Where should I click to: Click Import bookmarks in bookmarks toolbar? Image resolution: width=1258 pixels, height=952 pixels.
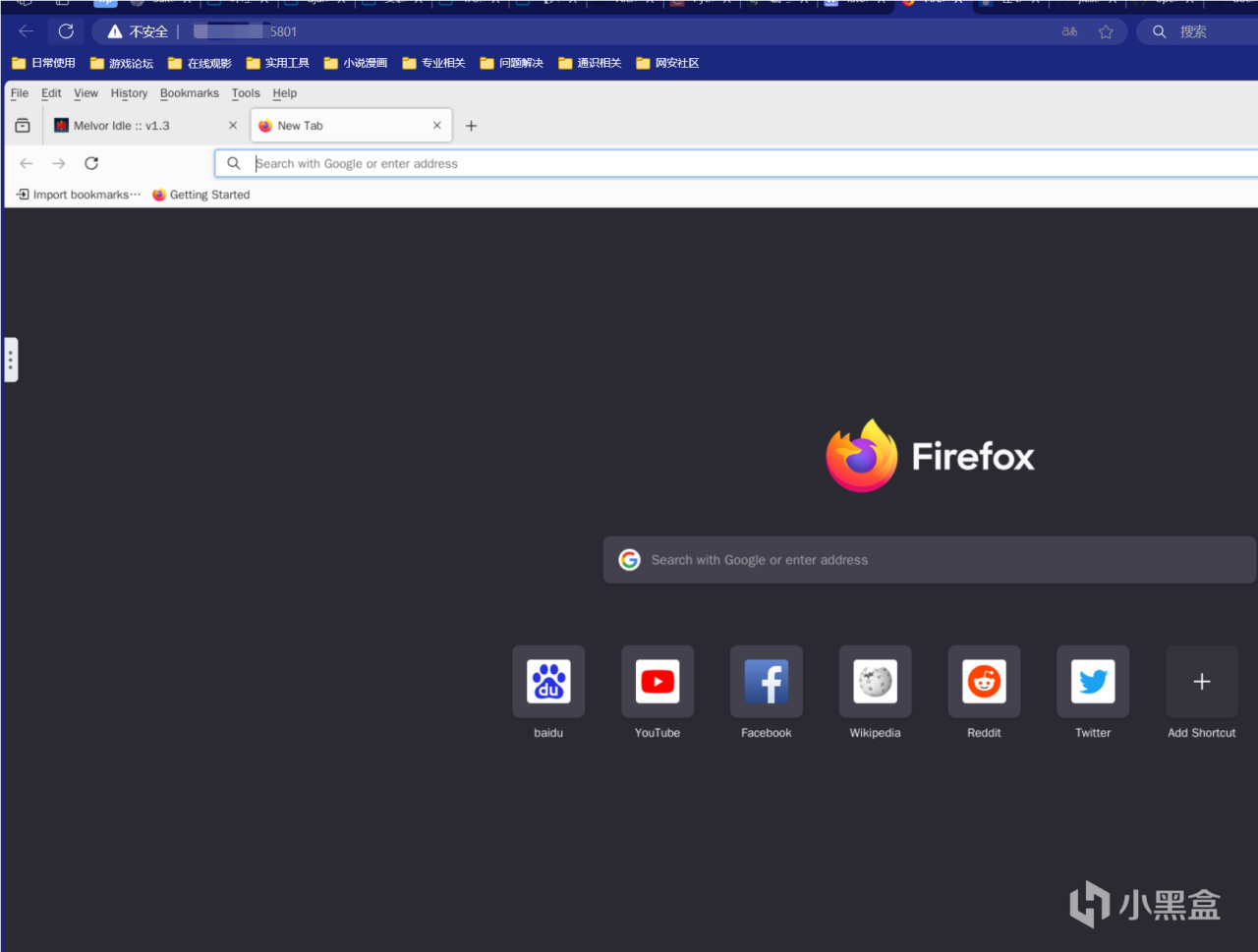[79, 195]
